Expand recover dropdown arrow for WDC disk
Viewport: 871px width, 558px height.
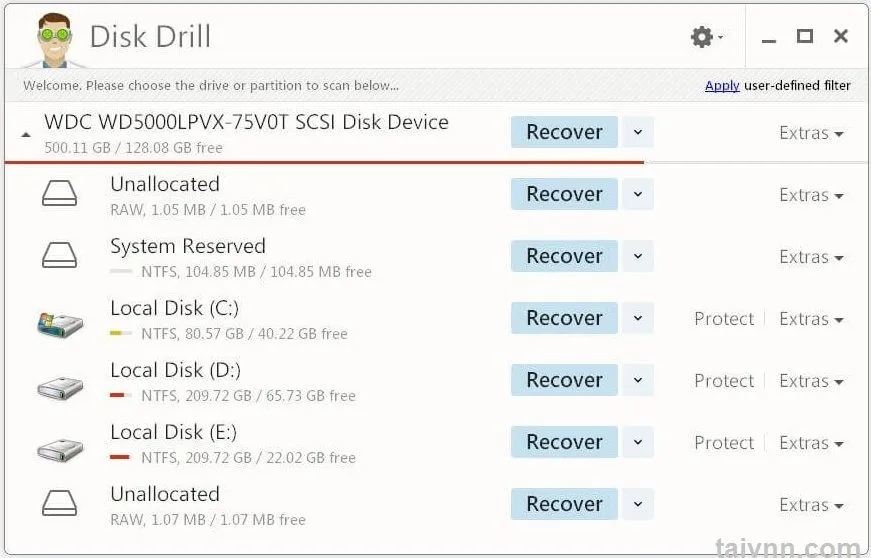[x=638, y=132]
